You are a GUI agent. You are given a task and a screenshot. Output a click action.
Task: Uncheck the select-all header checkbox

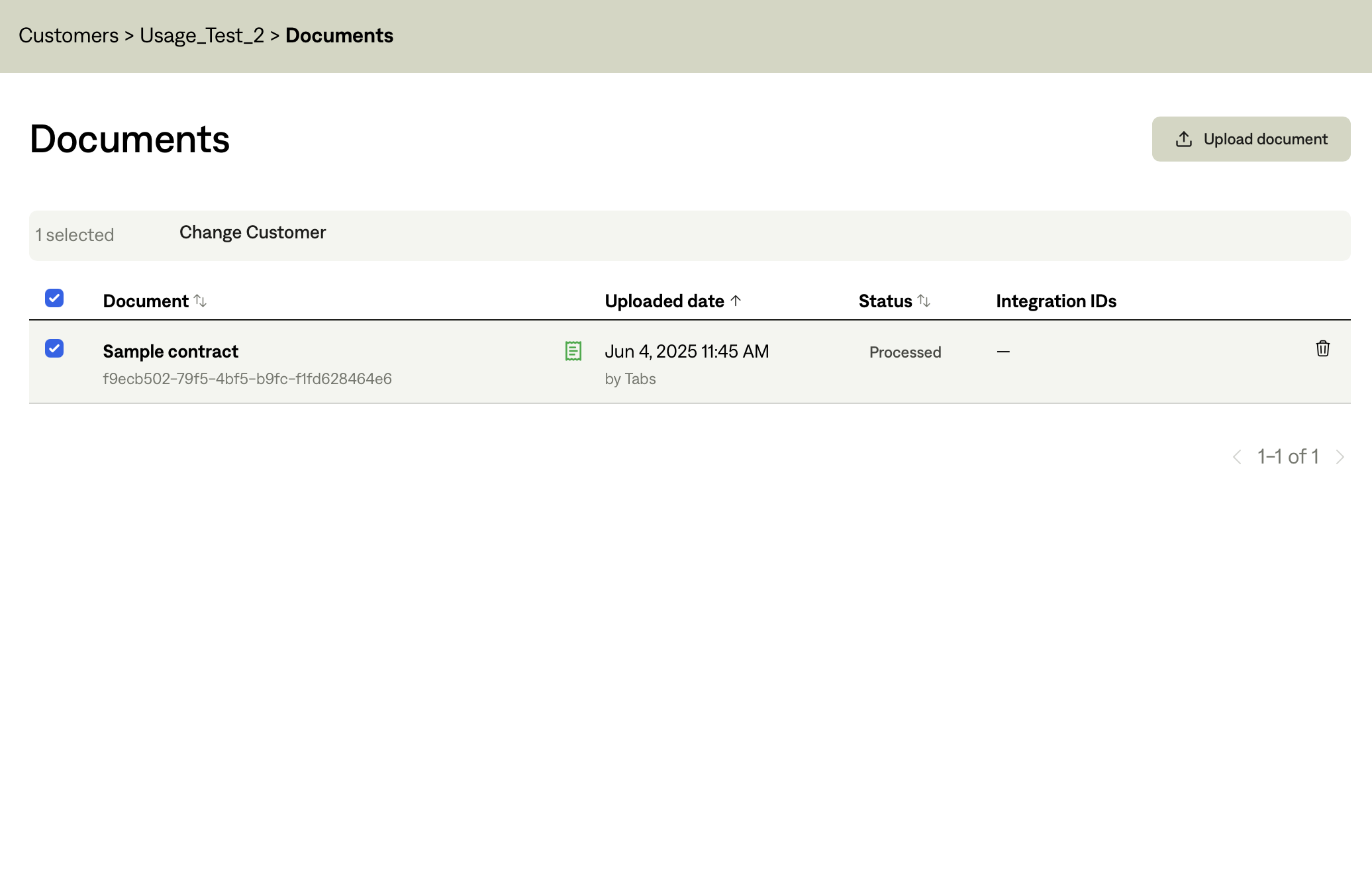coord(54,298)
